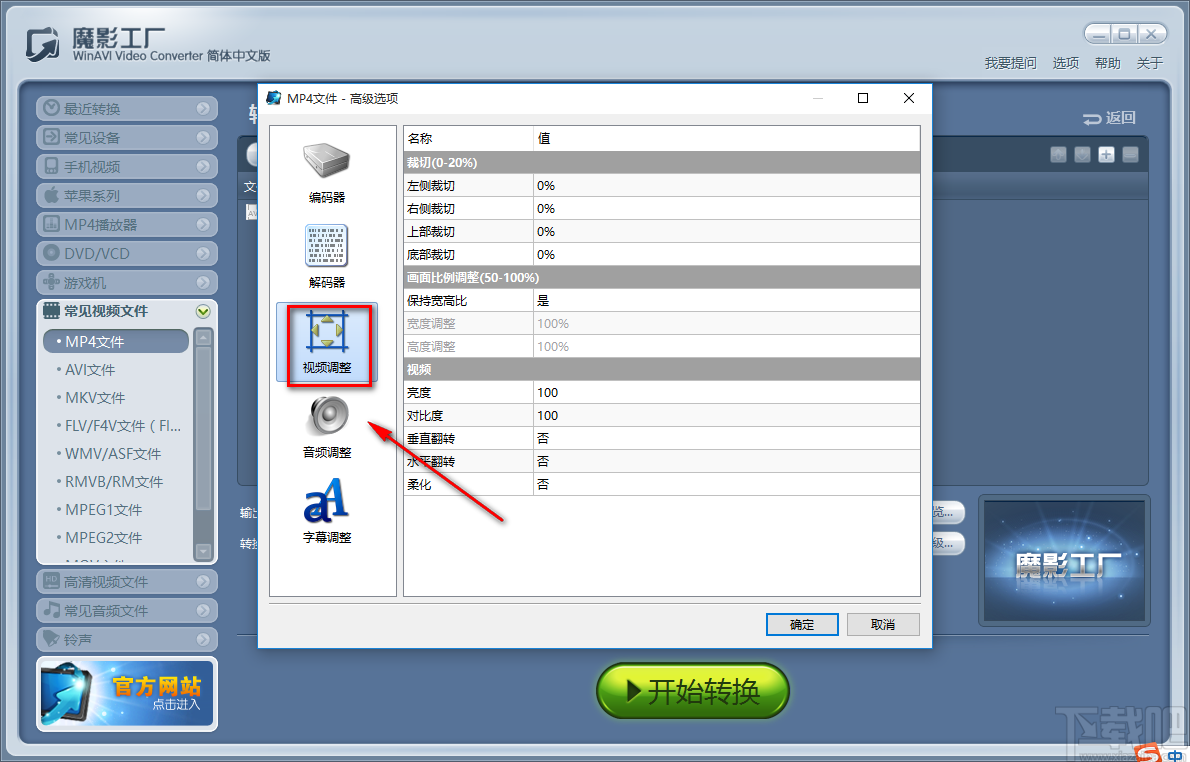Click the 确定 button in dialog

tap(802, 625)
